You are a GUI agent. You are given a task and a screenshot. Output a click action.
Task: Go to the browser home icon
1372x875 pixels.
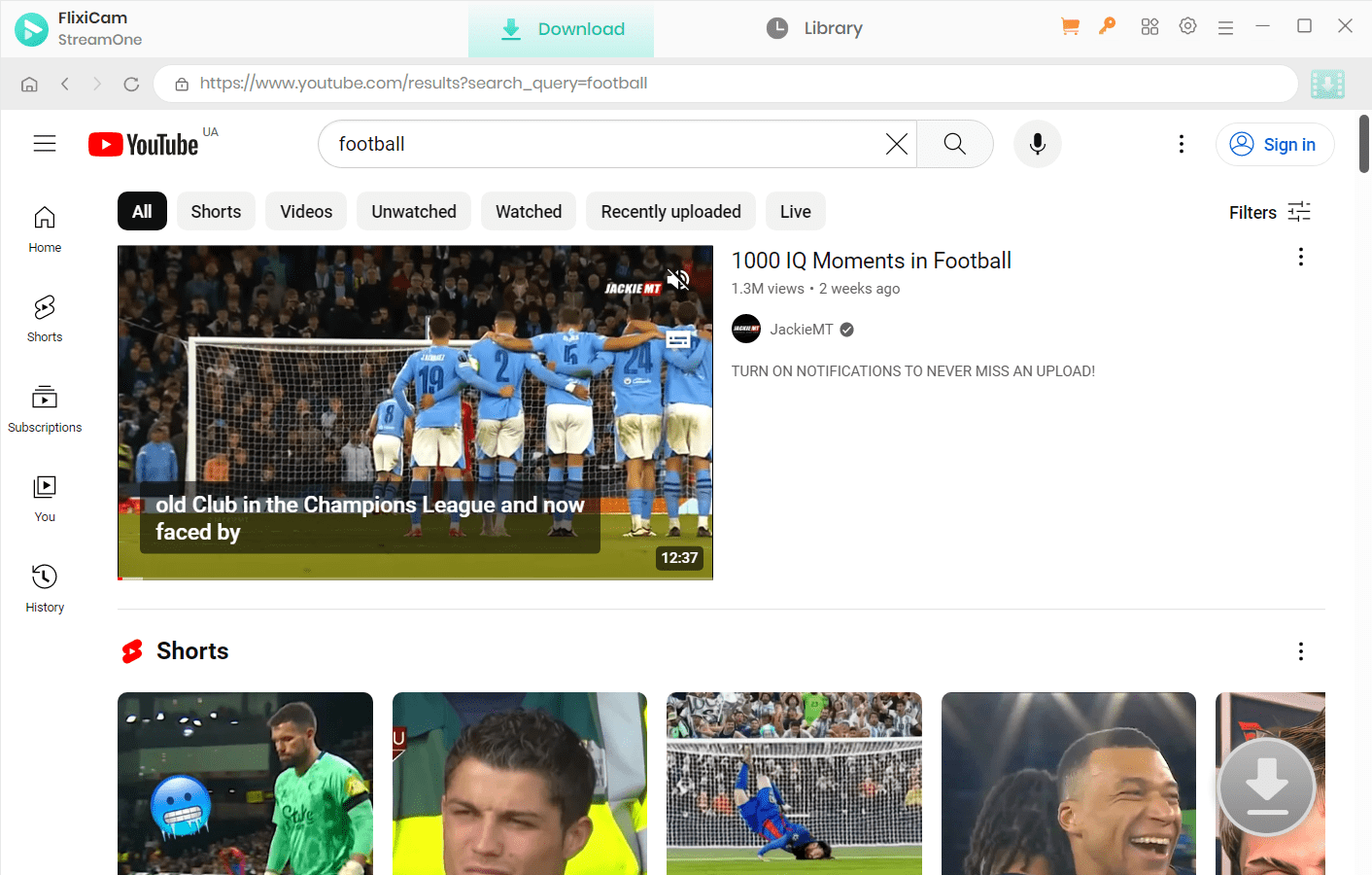tap(29, 84)
